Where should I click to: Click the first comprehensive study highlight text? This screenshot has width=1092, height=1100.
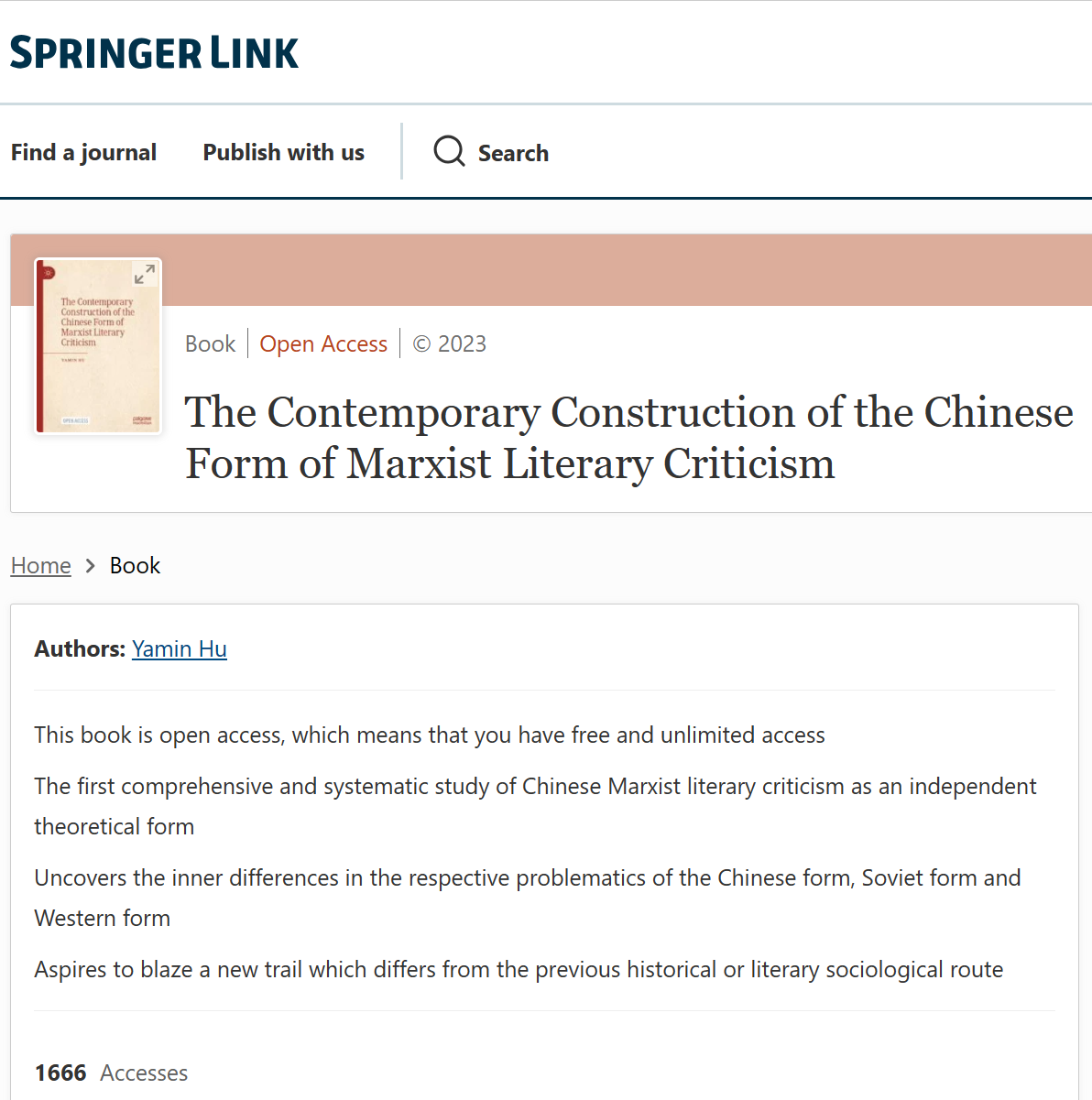535,787
